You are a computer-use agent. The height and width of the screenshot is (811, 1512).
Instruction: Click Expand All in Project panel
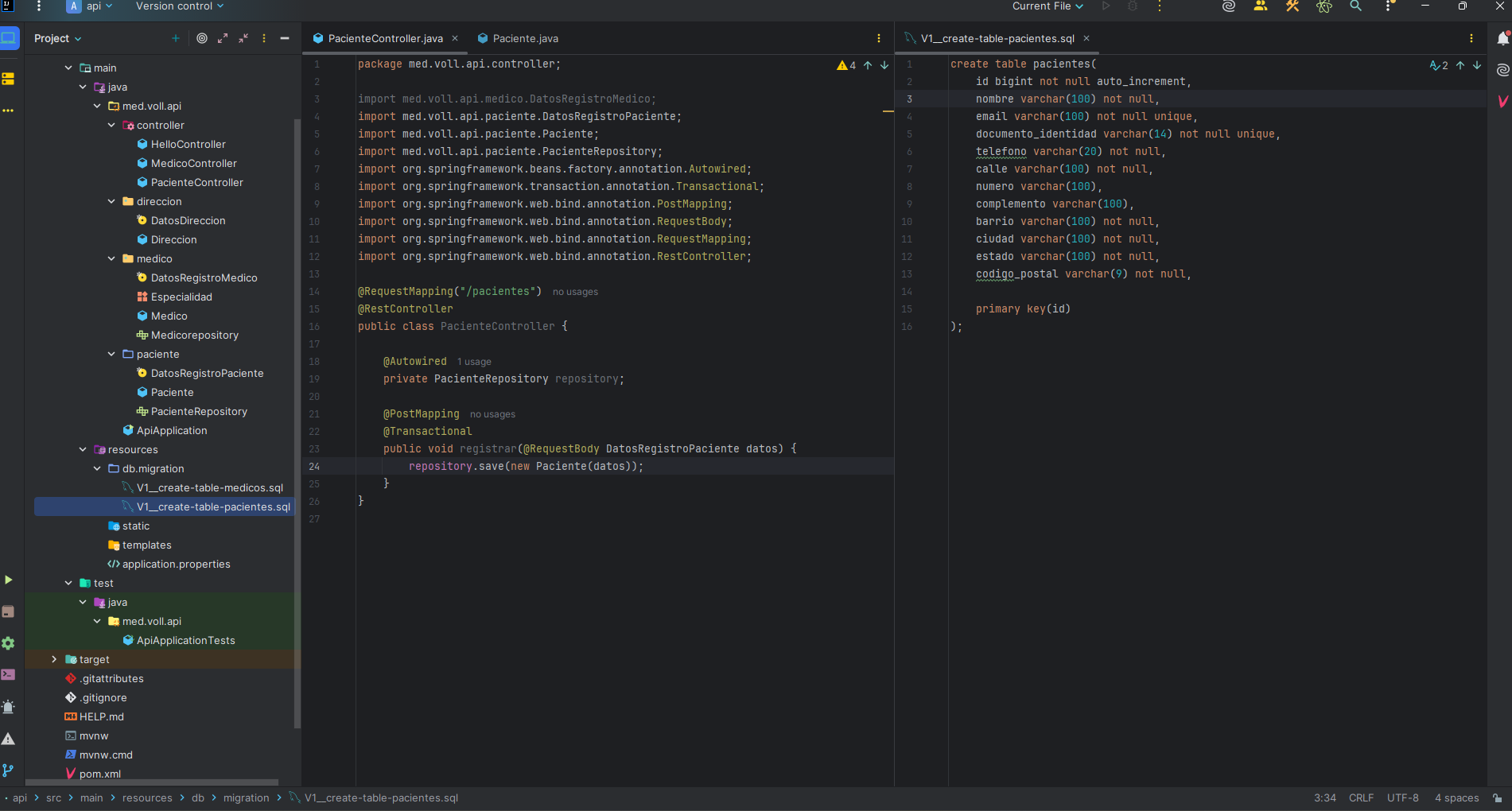[223, 38]
